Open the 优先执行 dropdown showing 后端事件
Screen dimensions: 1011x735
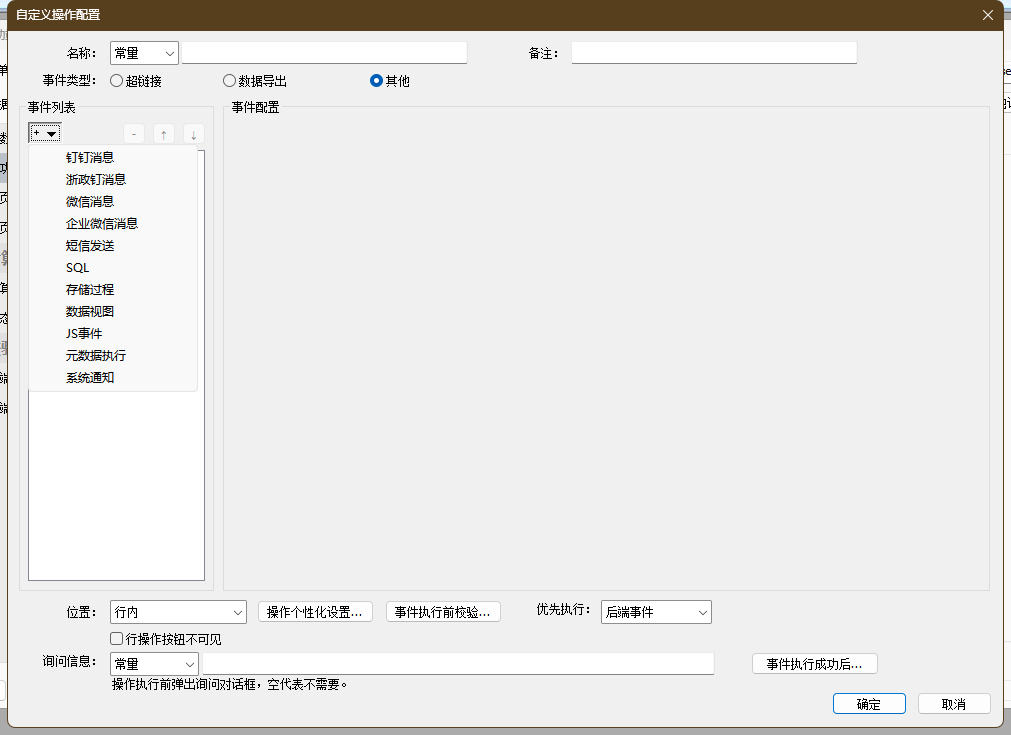656,612
